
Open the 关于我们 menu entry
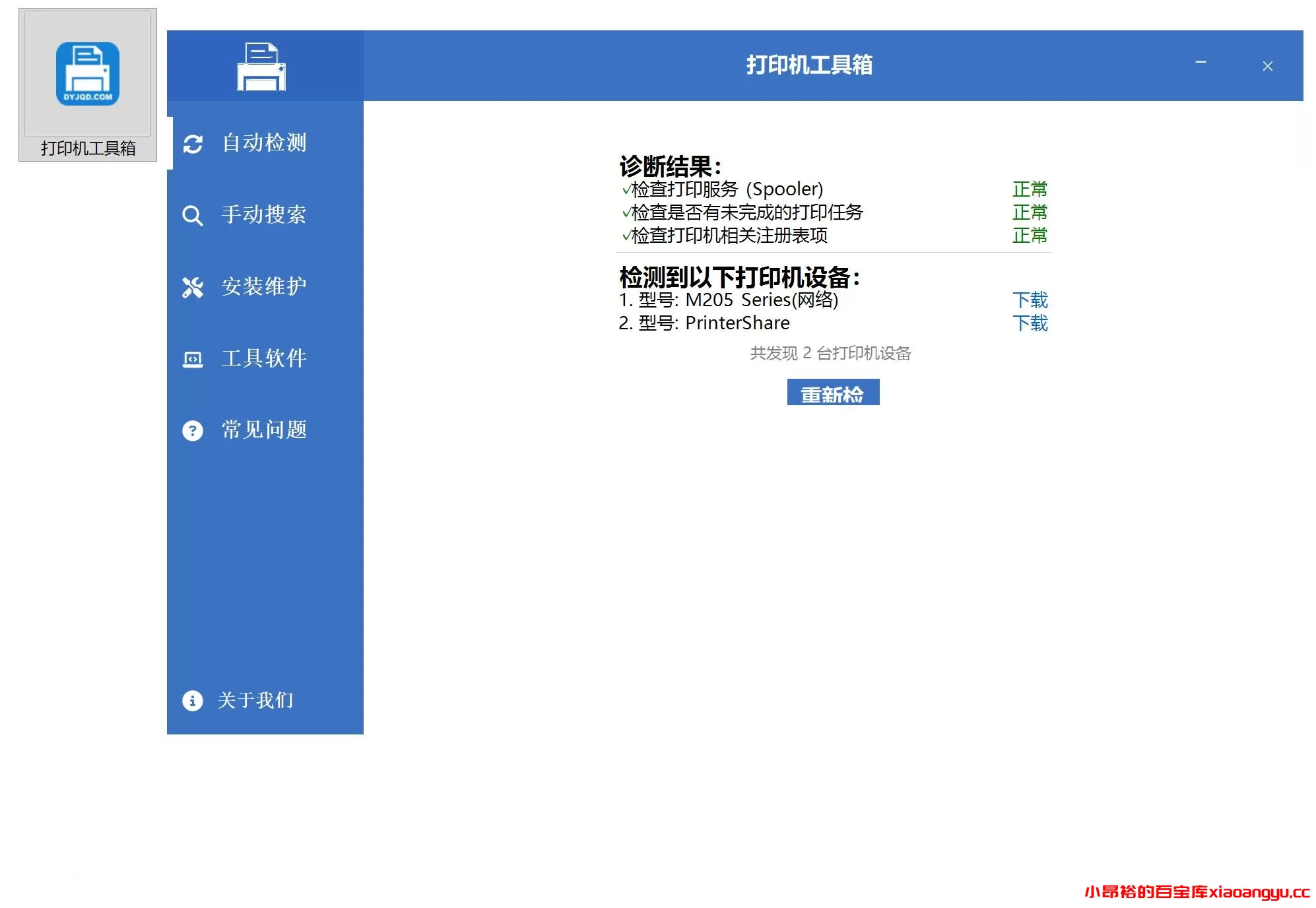(x=256, y=701)
